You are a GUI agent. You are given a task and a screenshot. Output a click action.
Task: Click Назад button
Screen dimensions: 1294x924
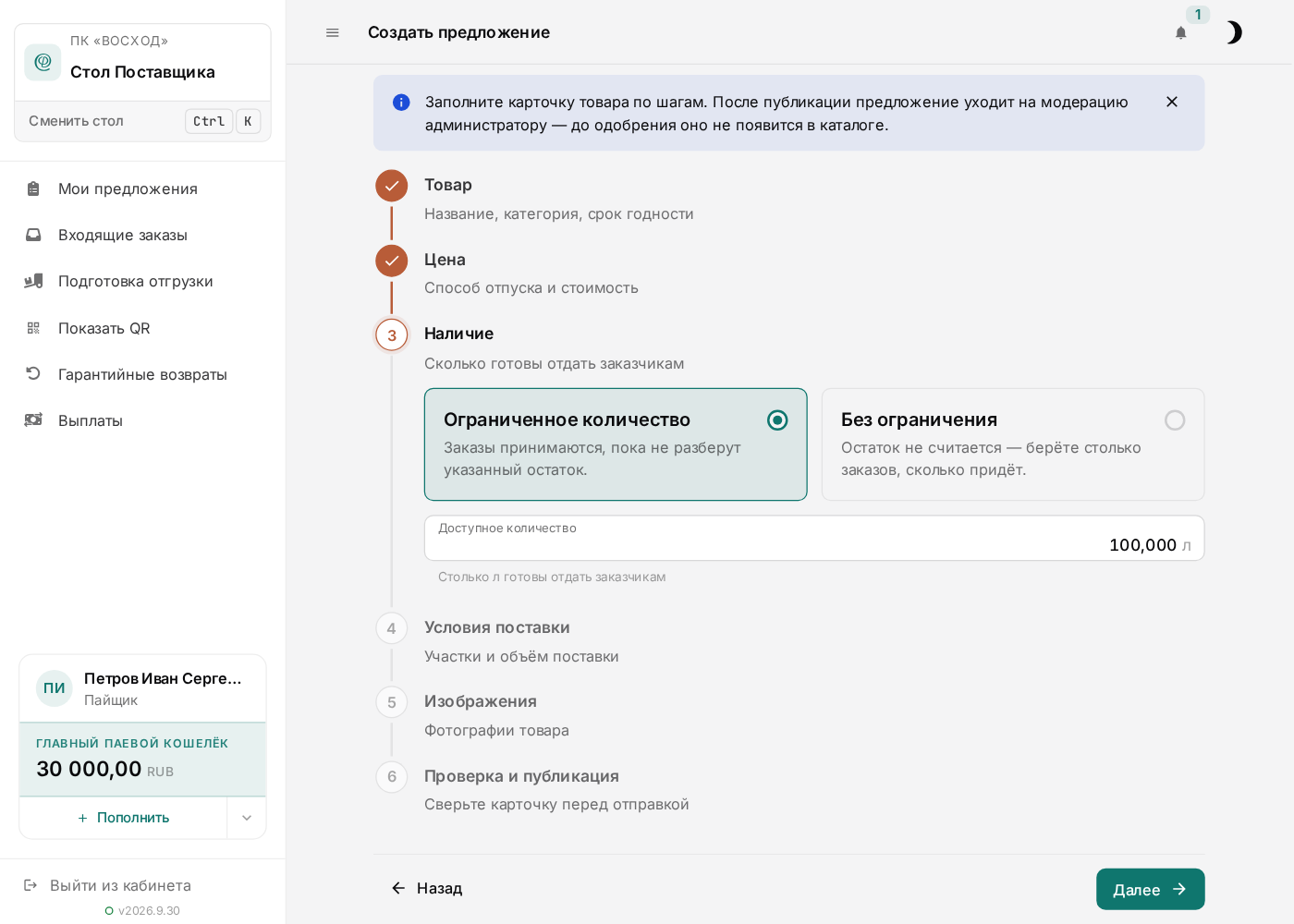[x=426, y=888]
